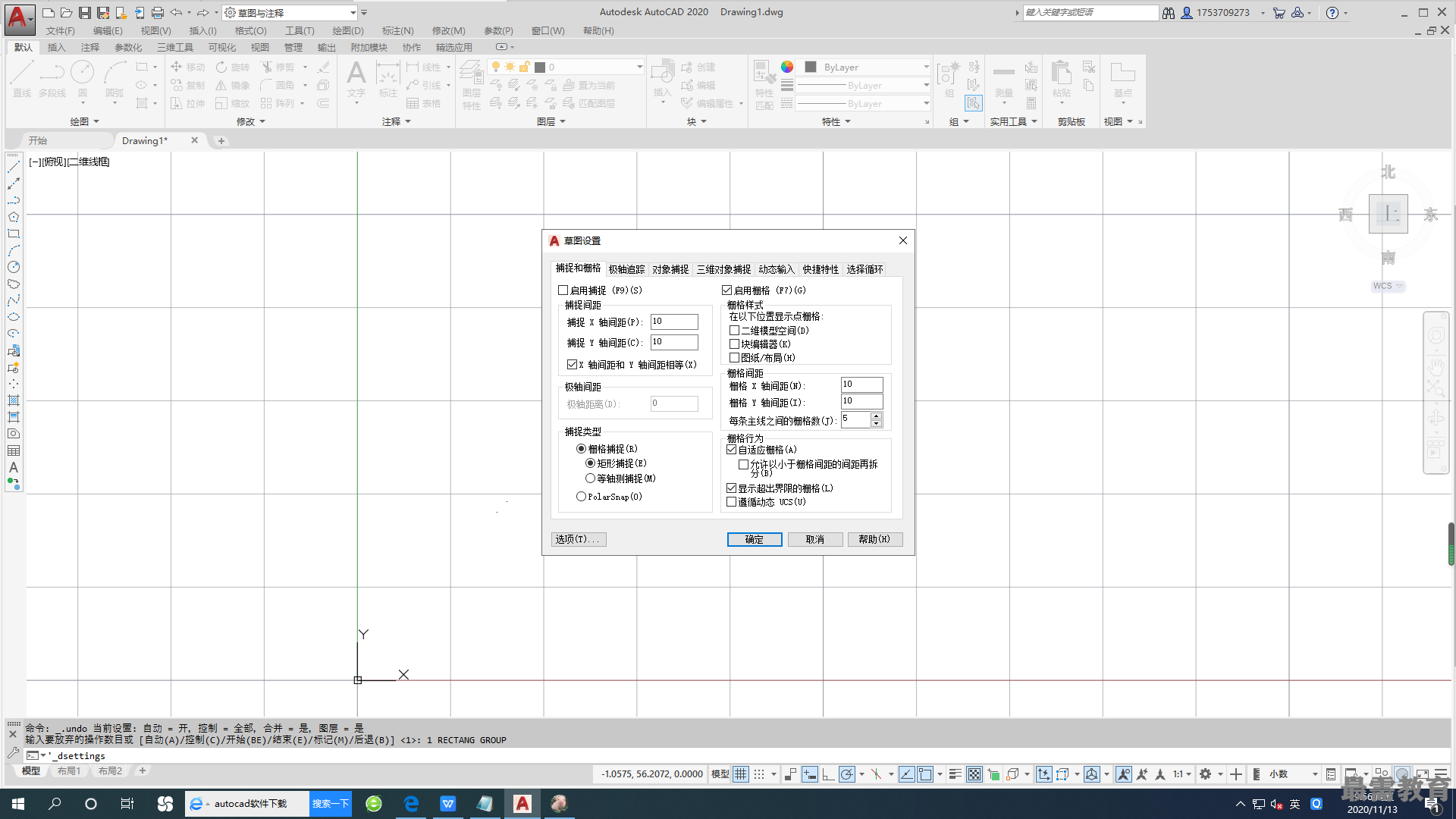Image resolution: width=1456 pixels, height=819 pixels.
Task: Click the Plot/Print icon in quick access toolbar
Action: pyautogui.click(x=158, y=13)
